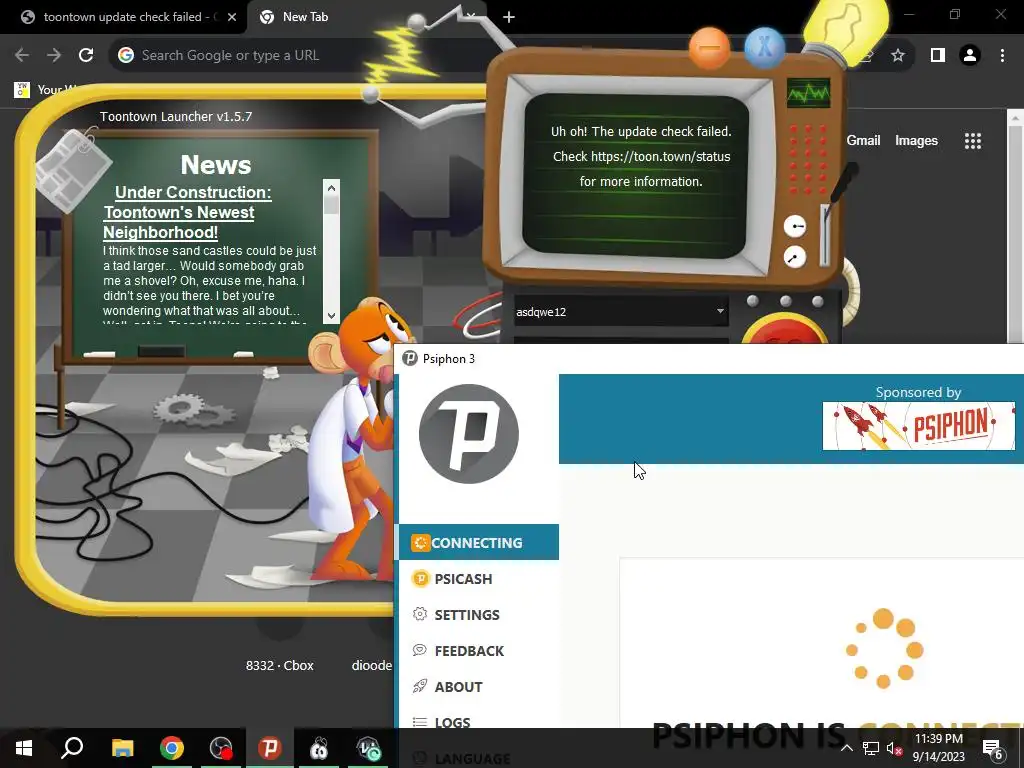Open the About section in Psiphon

click(x=477, y=686)
